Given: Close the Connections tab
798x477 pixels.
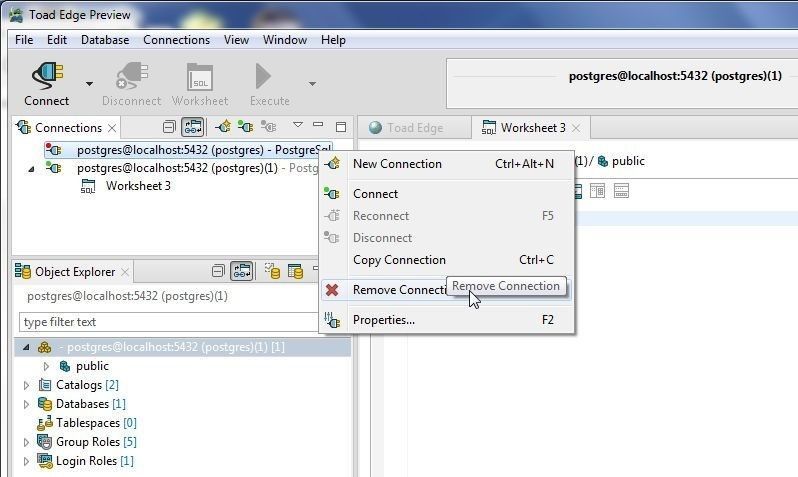Looking at the screenshot, I should click(112, 128).
